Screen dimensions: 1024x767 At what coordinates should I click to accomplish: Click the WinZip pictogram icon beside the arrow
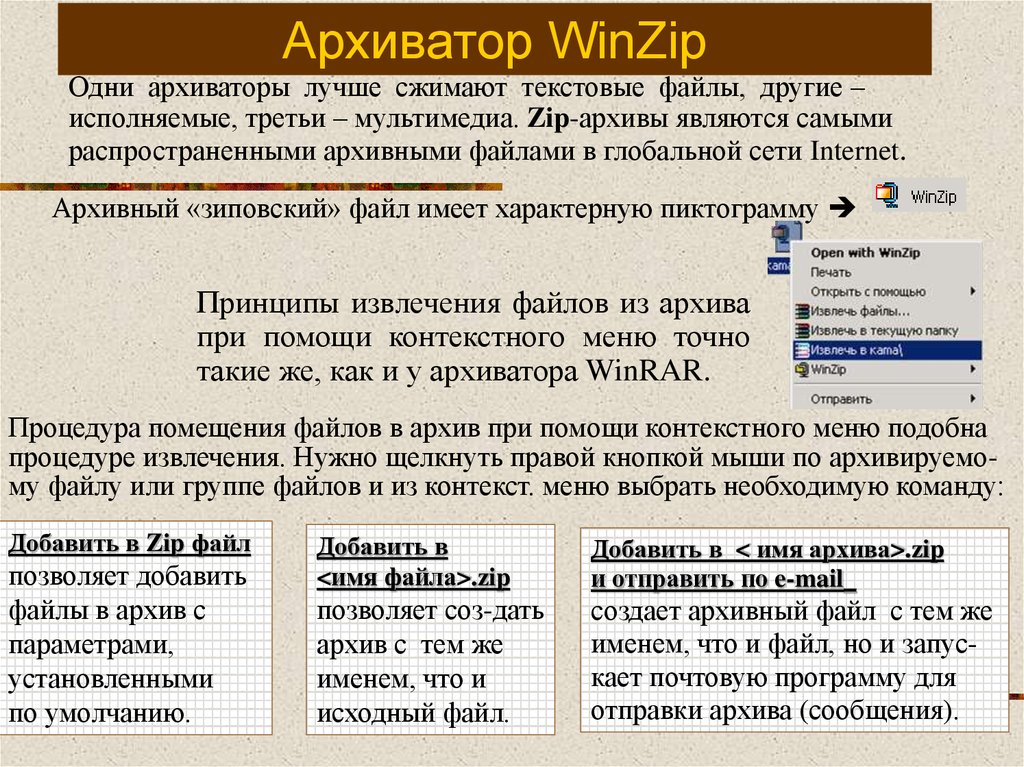point(887,196)
